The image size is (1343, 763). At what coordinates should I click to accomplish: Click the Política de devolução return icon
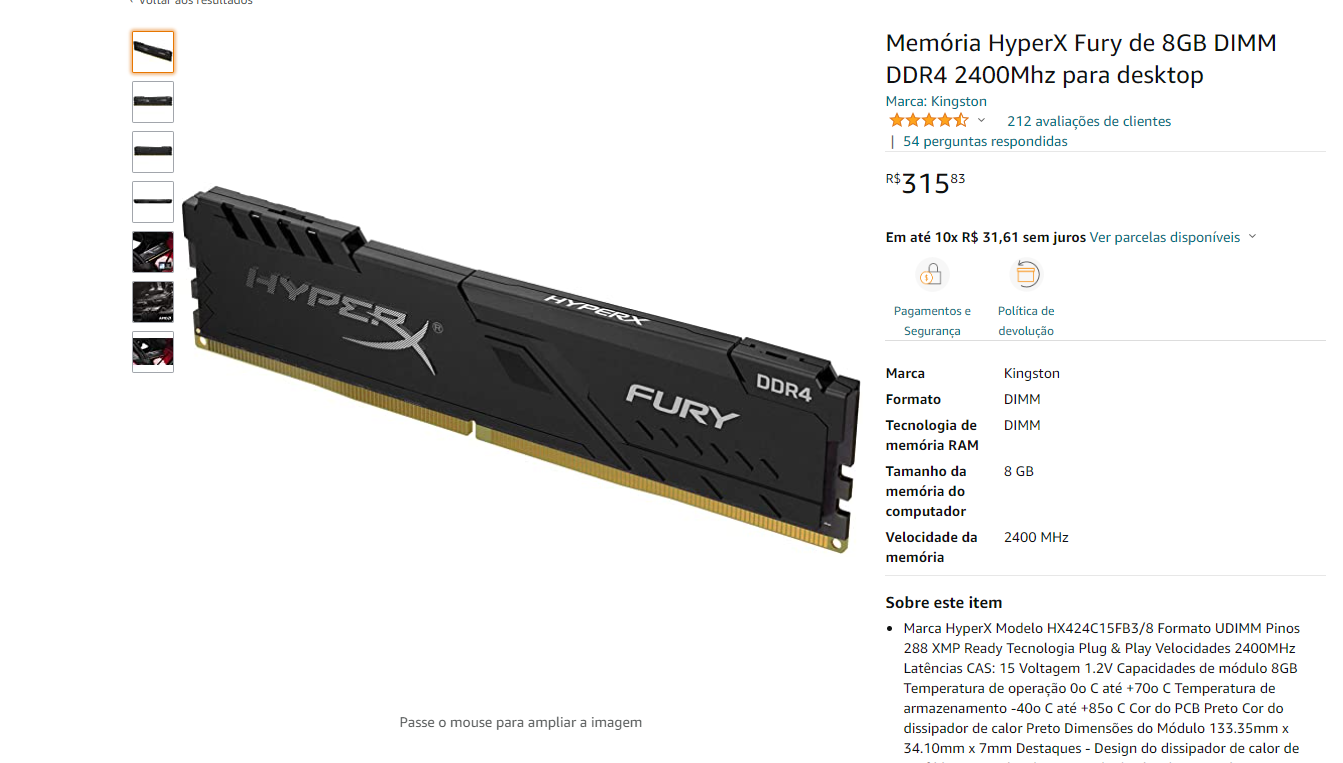tap(1026, 274)
